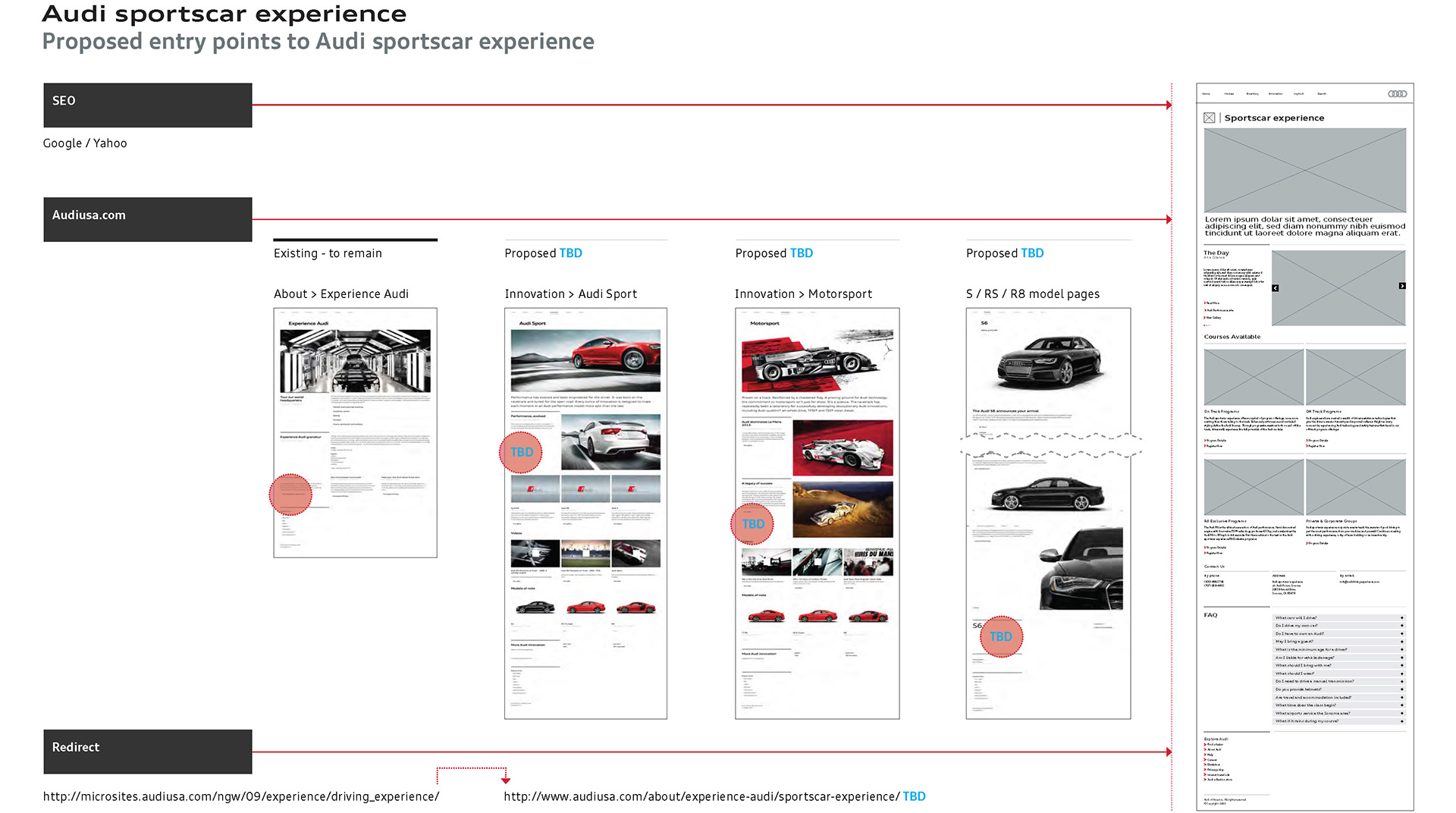Select the Redirect entry point box
This screenshot has height=813, width=1456.
(148, 752)
